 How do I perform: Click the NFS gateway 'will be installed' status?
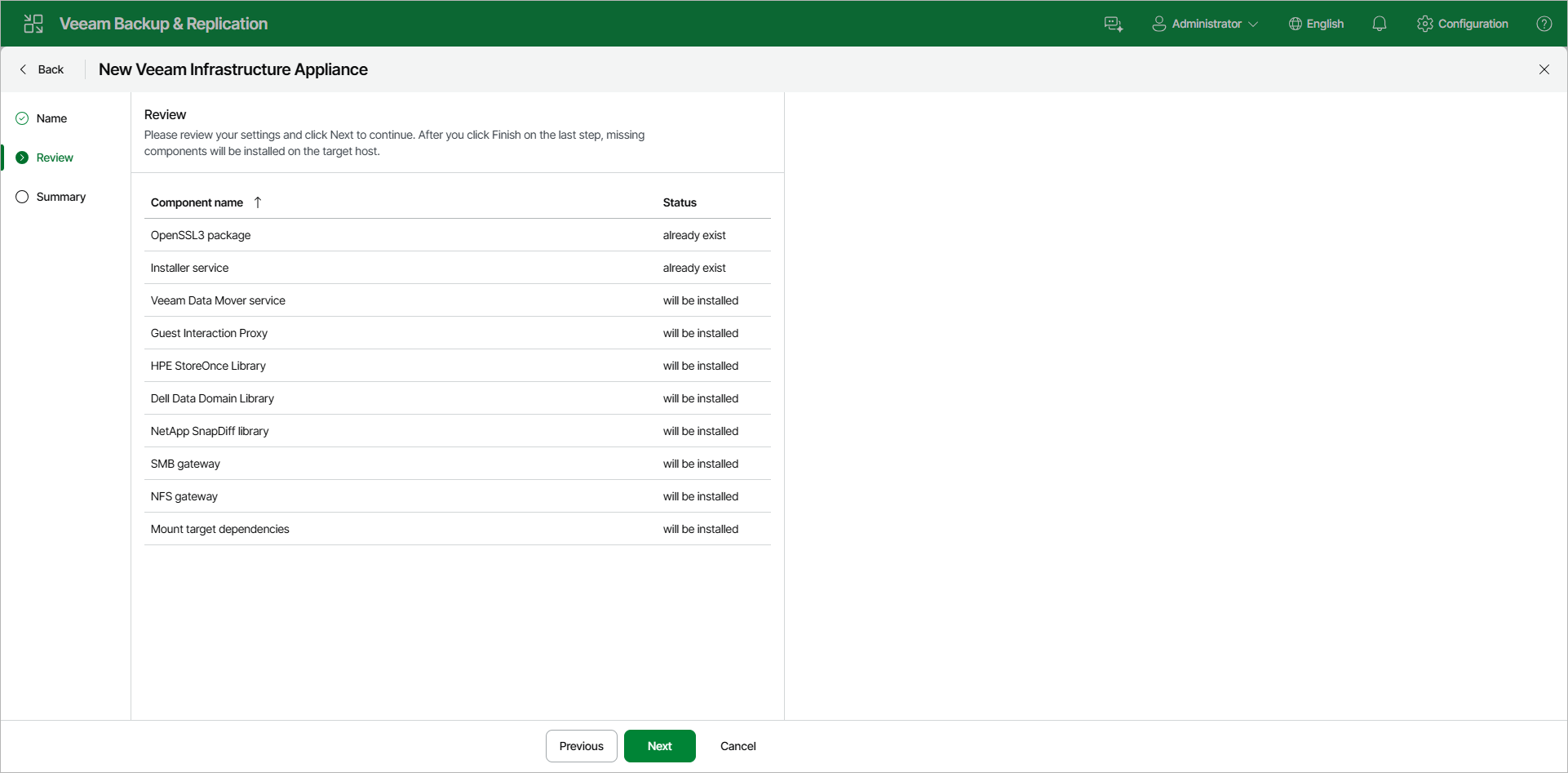click(701, 496)
